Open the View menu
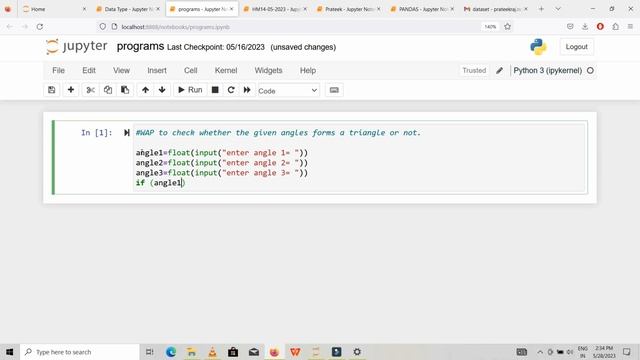 [x=121, y=71]
